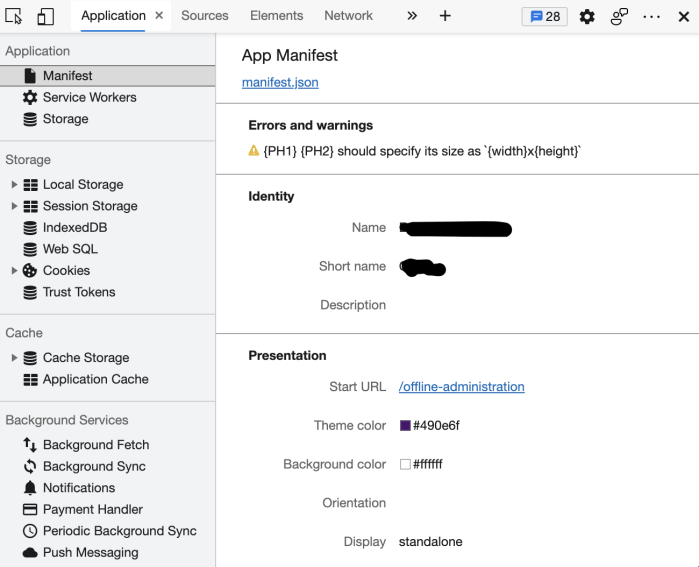699x567 pixels.
Task: Open the manifest.json link
Action: tap(280, 82)
